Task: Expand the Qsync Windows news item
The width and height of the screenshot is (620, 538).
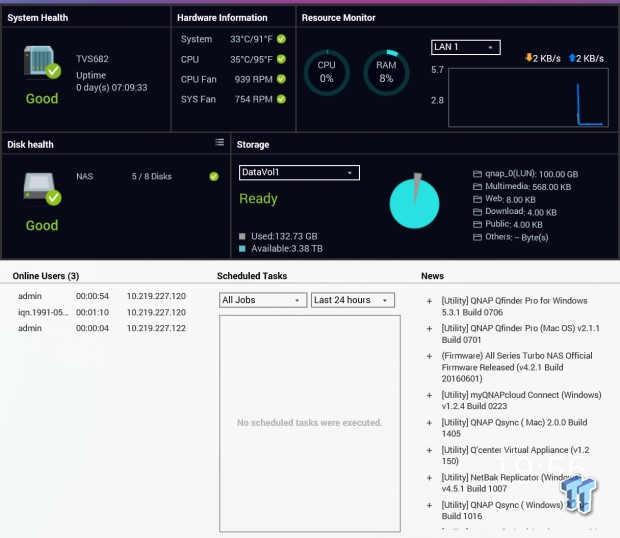Action: [429, 506]
